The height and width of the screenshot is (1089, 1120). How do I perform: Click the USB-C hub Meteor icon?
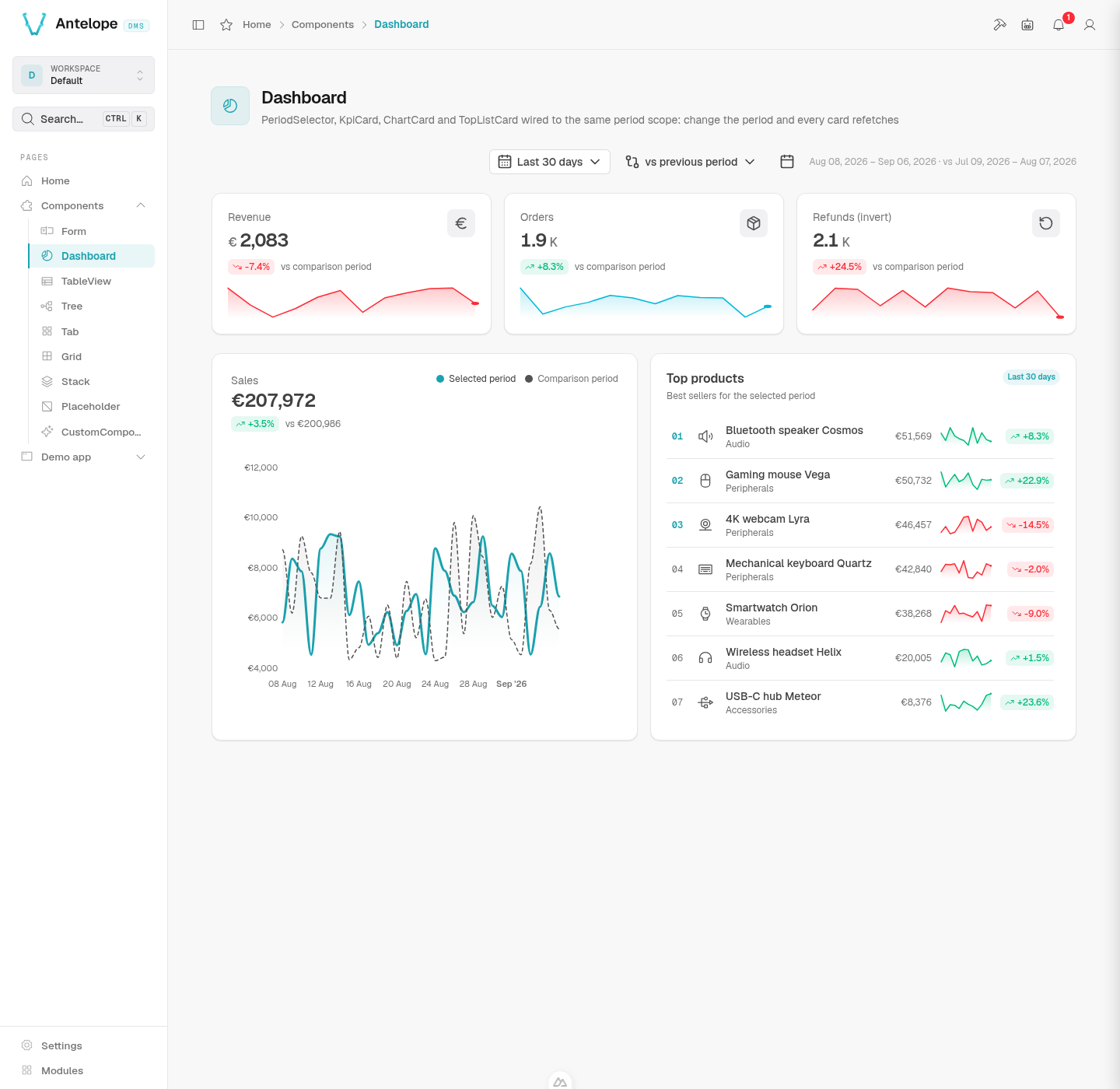click(705, 702)
